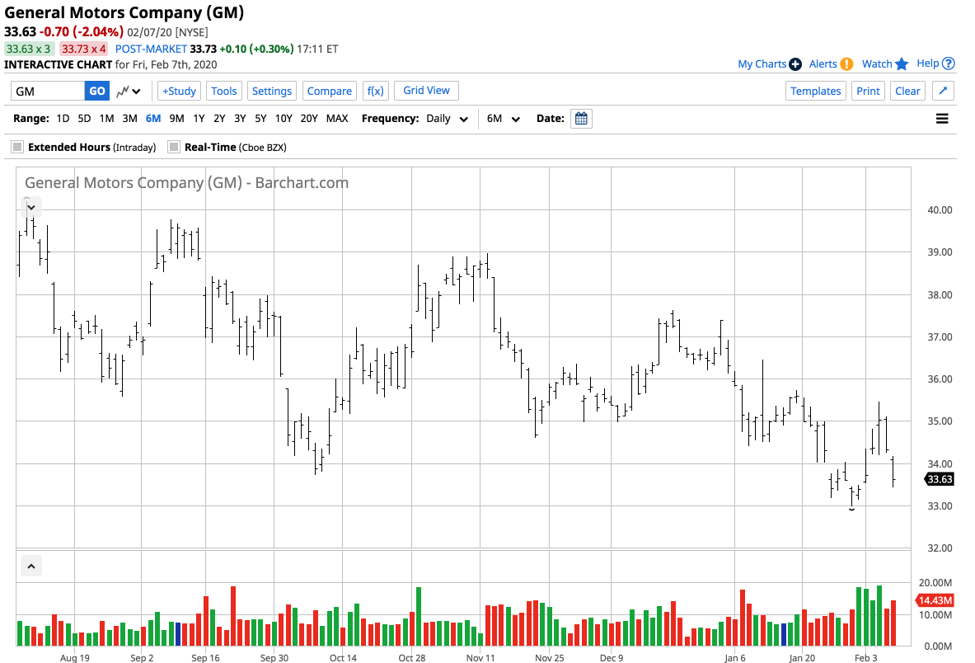Click the 33.63 last price marker on axis
Viewport: 975px width, 663px height.
939,479
